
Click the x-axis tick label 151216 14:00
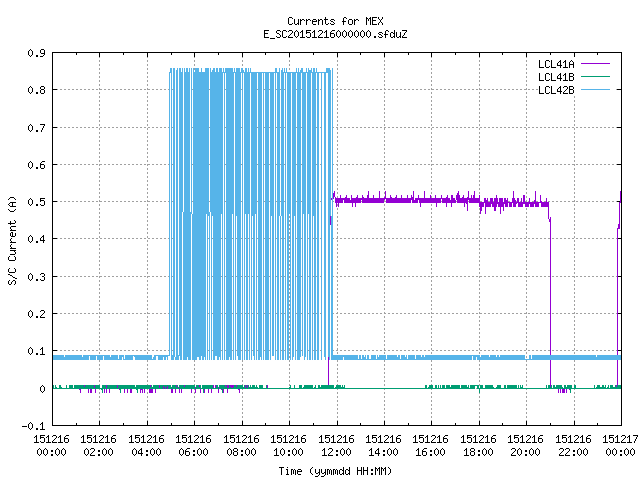[x=383, y=446]
